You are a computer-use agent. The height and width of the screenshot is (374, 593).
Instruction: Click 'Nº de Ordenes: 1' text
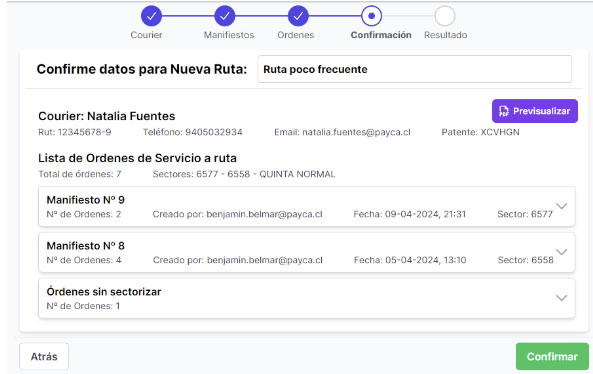(83, 306)
